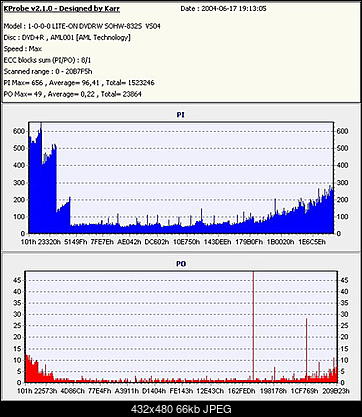Viewport: 362px width, 417px height.
Task: Click the 143DEEh axis label
Action: click(217, 242)
